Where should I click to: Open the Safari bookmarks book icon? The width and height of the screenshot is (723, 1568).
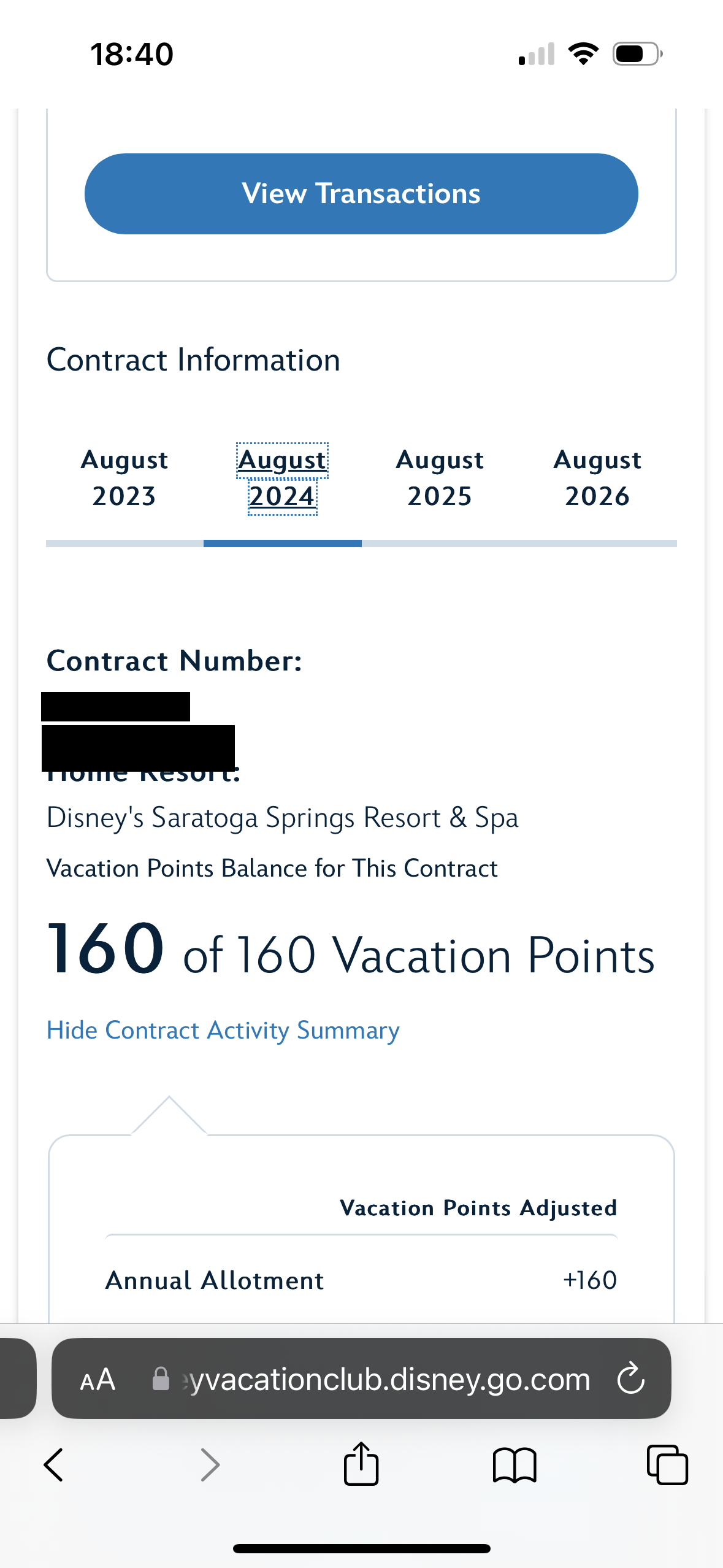pos(515,1465)
